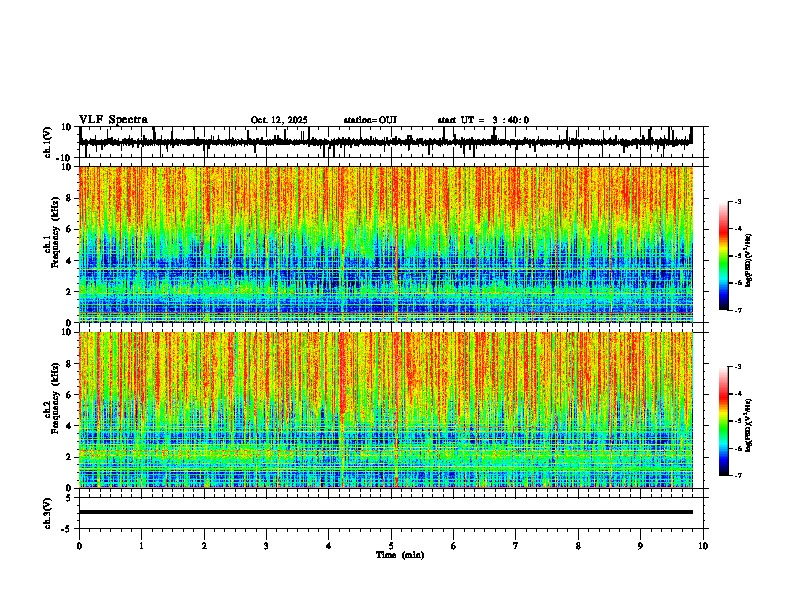Click the 'start UT = 3 :40: 0' text

[x=483, y=120]
